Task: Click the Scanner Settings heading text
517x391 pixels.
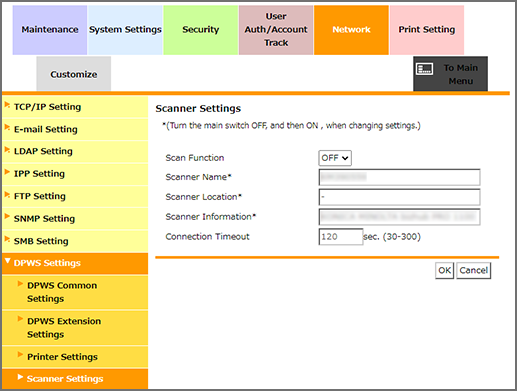Action: tap(198, 109)
